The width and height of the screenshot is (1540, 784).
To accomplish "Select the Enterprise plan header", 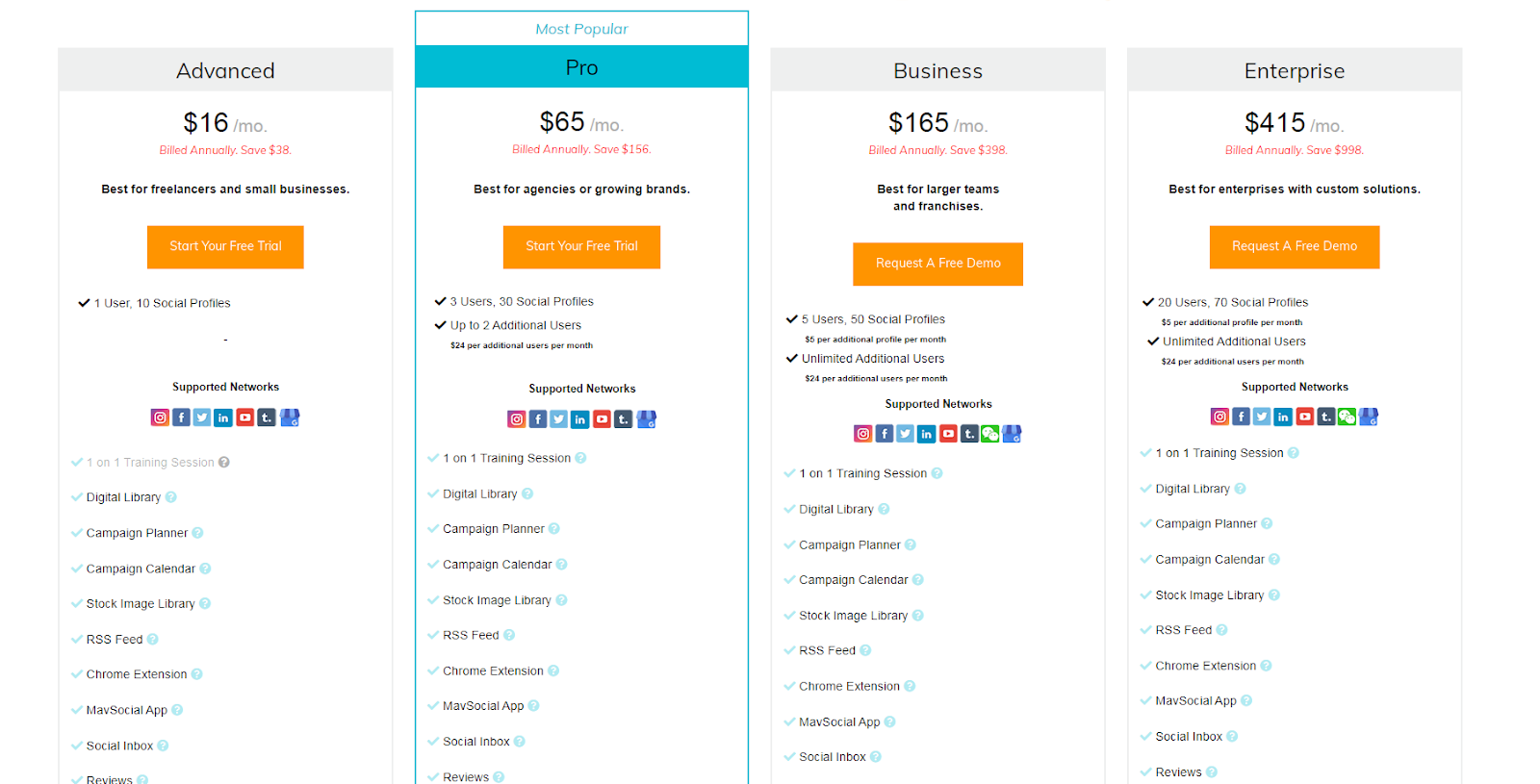I will 1295,70.
